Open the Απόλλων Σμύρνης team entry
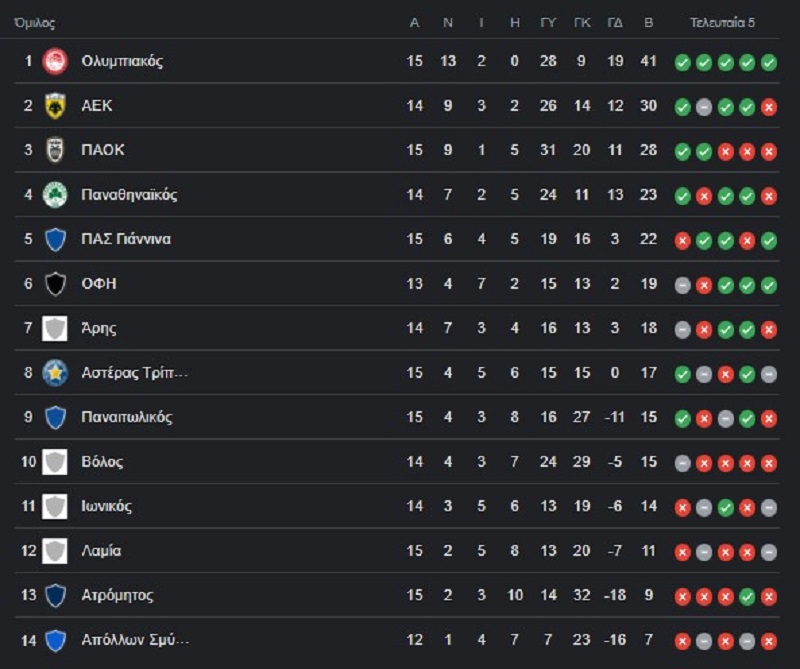 tap(135, 639)
